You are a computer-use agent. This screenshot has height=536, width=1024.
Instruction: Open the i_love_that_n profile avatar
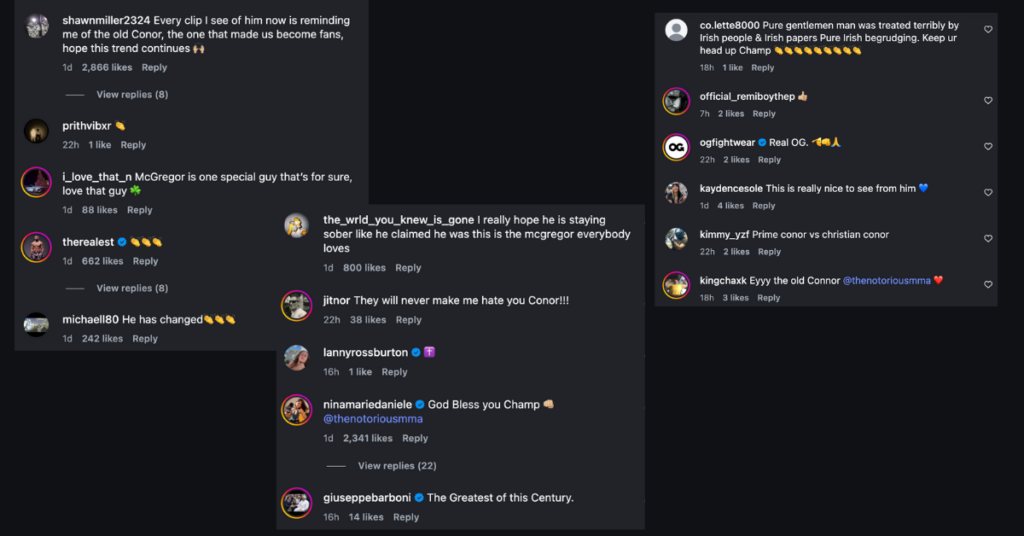point(37,181)
